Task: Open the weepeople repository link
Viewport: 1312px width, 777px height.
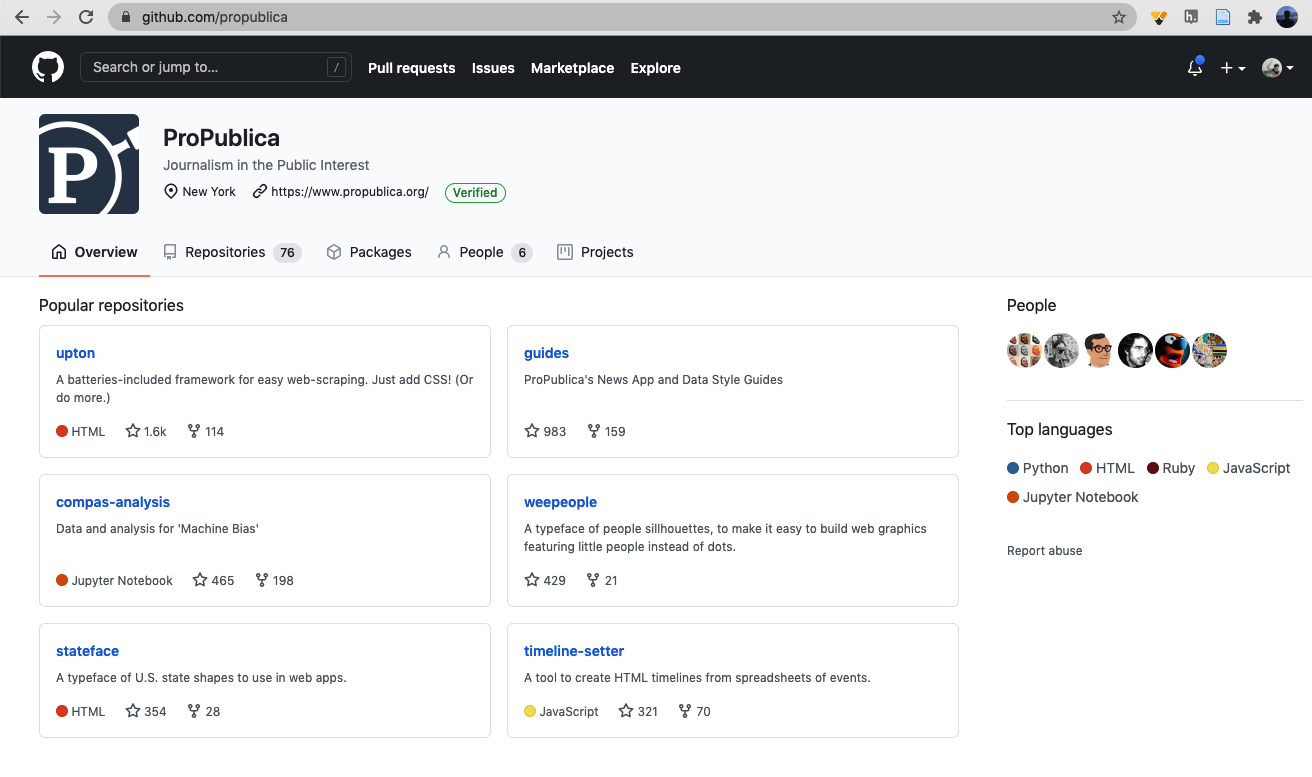Action: pos(560,502)
